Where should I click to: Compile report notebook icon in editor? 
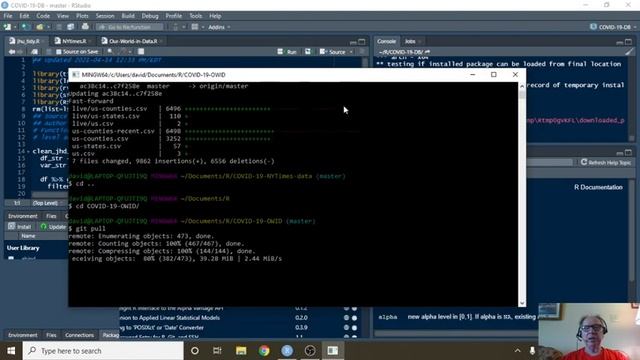click(141, 52)
